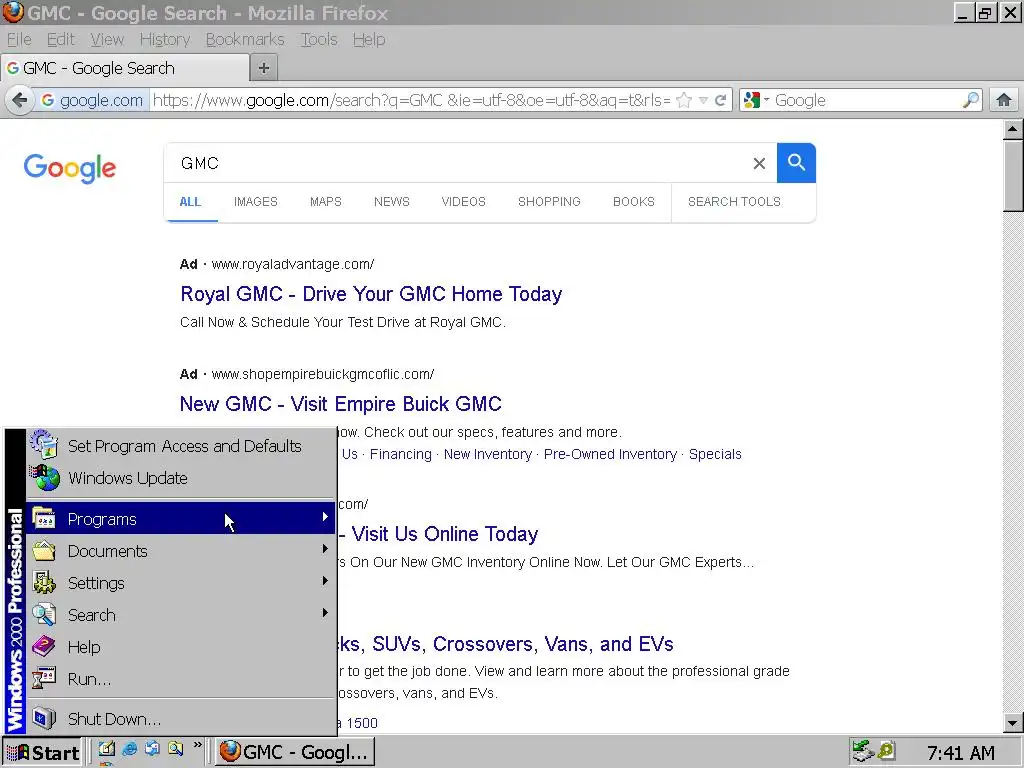Open the Royal GMC ad link

pos(371,294)
